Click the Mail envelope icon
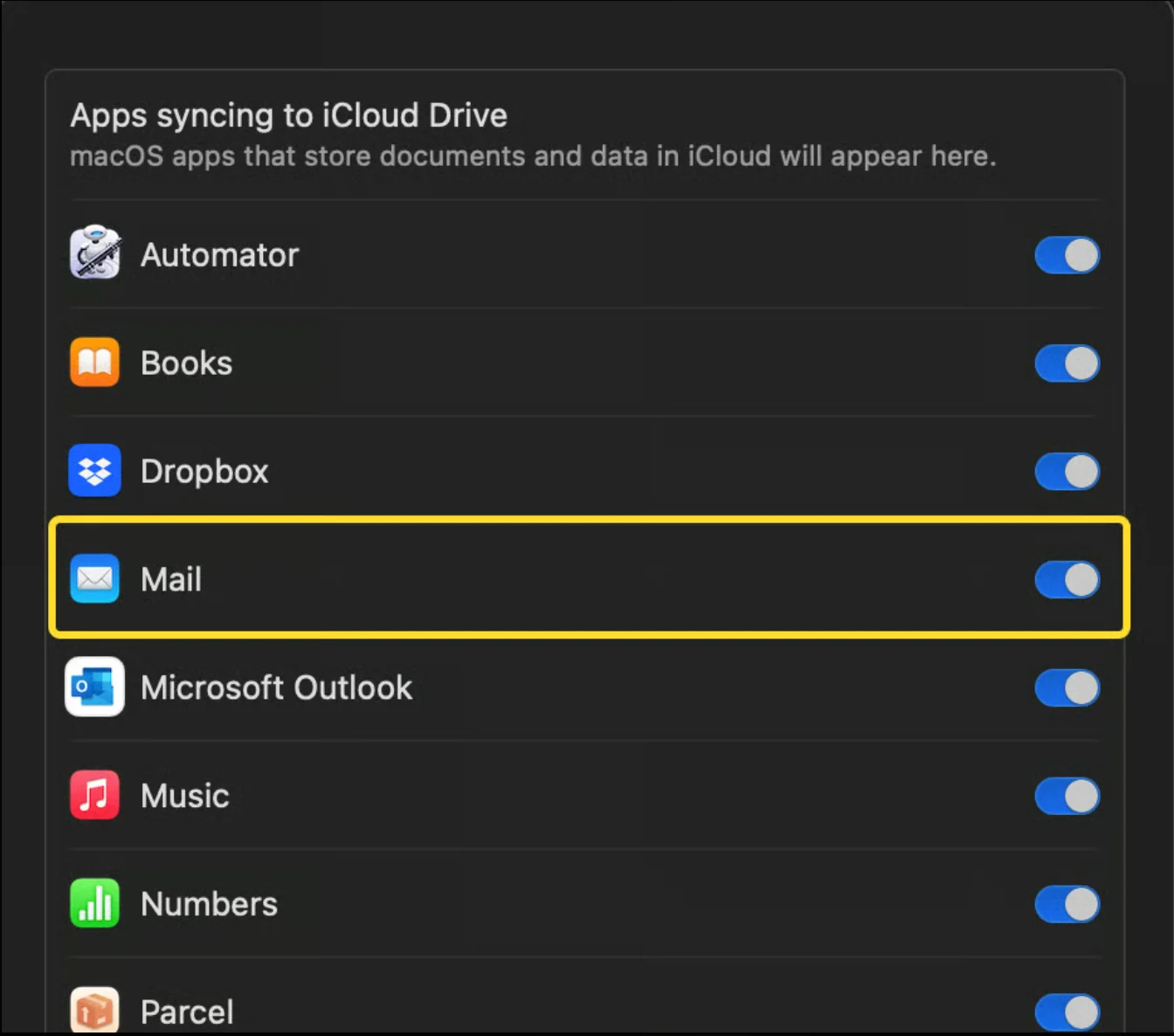Screen dimensions: 1174x1036 tap(94, 579)
